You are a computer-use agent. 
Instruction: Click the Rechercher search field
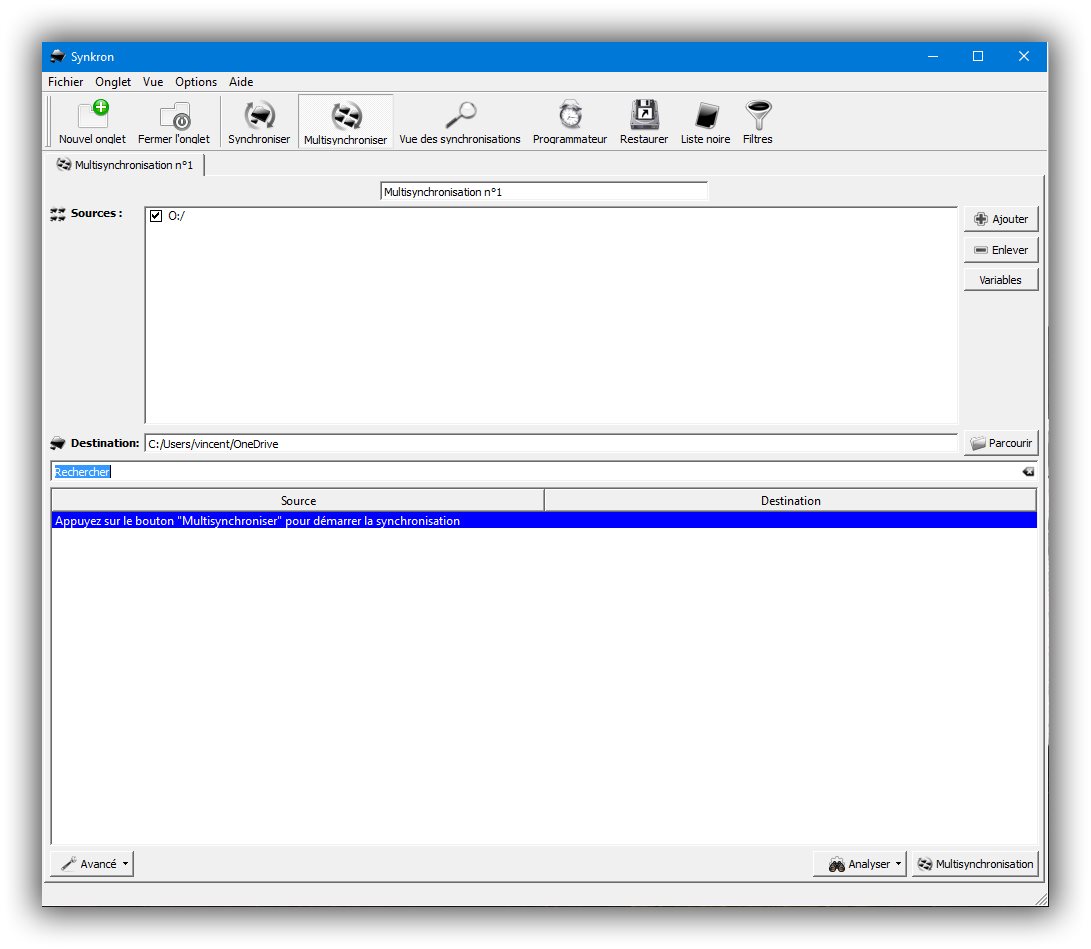coord(500,472)
